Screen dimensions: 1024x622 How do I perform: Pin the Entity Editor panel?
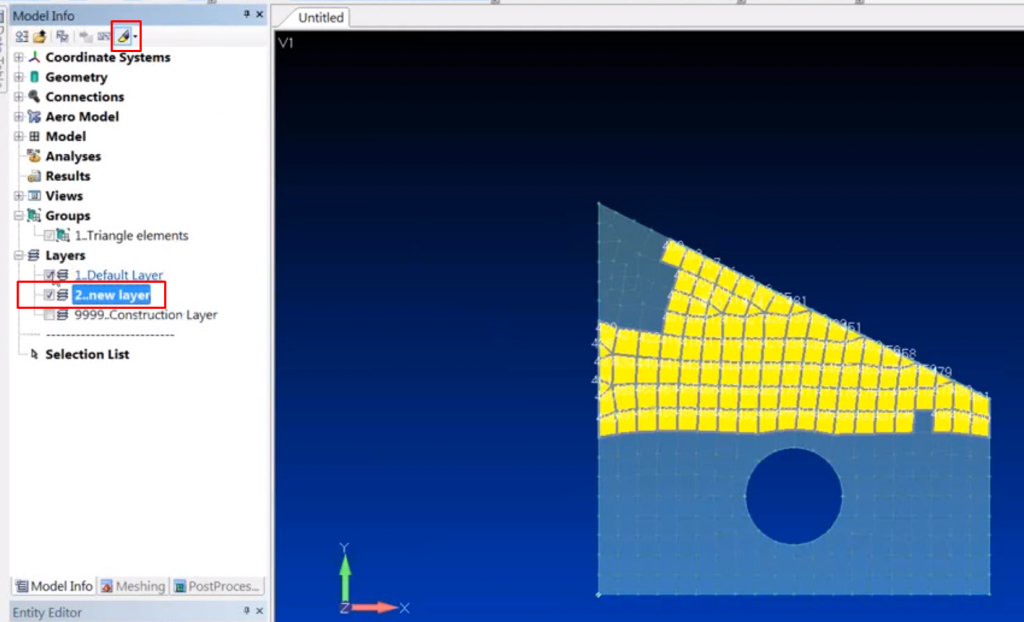click(x=247, y=610)
